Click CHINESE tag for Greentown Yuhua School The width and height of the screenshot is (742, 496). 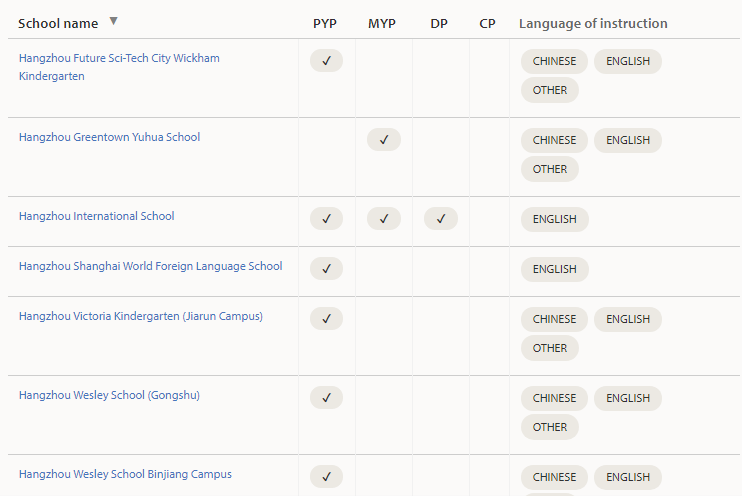[x=554, y=141]
